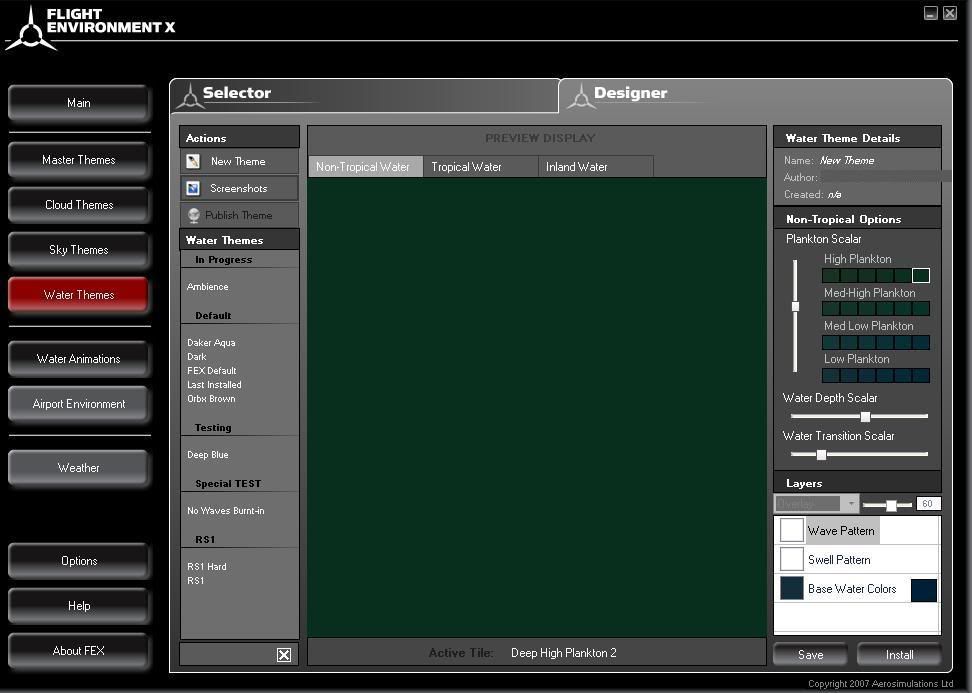Toggle the Swell Pattern layer box
Image resolution: width=972 pixels, height=693 pixels.
(791, 559)
